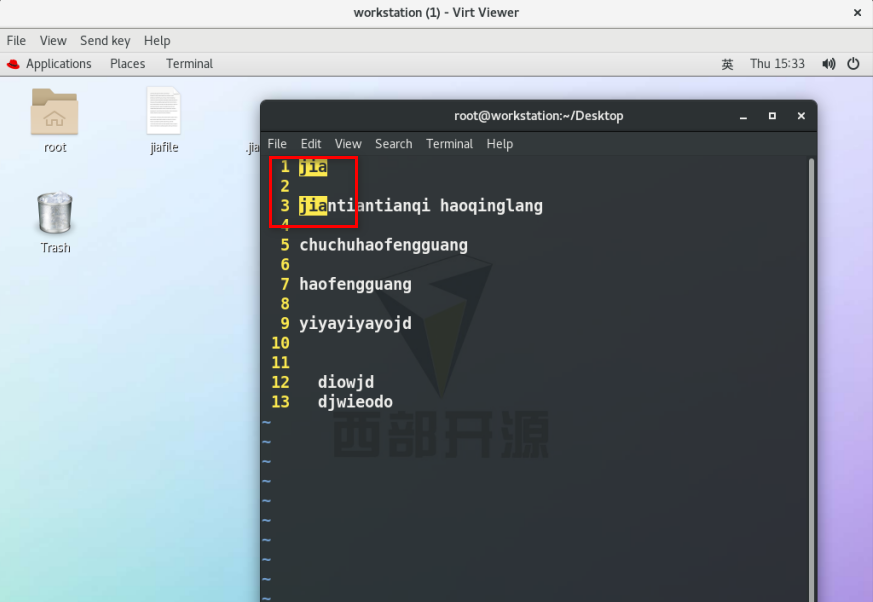The image size is (873, 602).
Task: Open the terminal's Search menu
Action: click(394, 144)
